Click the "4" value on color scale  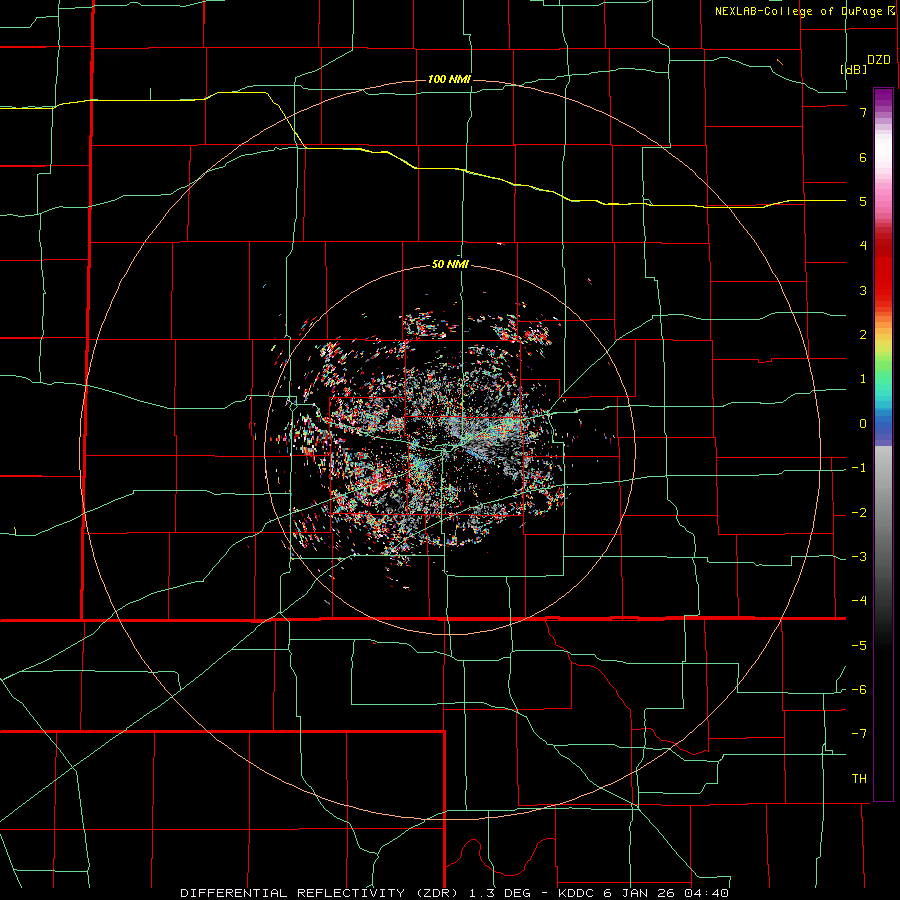(863, 246)
